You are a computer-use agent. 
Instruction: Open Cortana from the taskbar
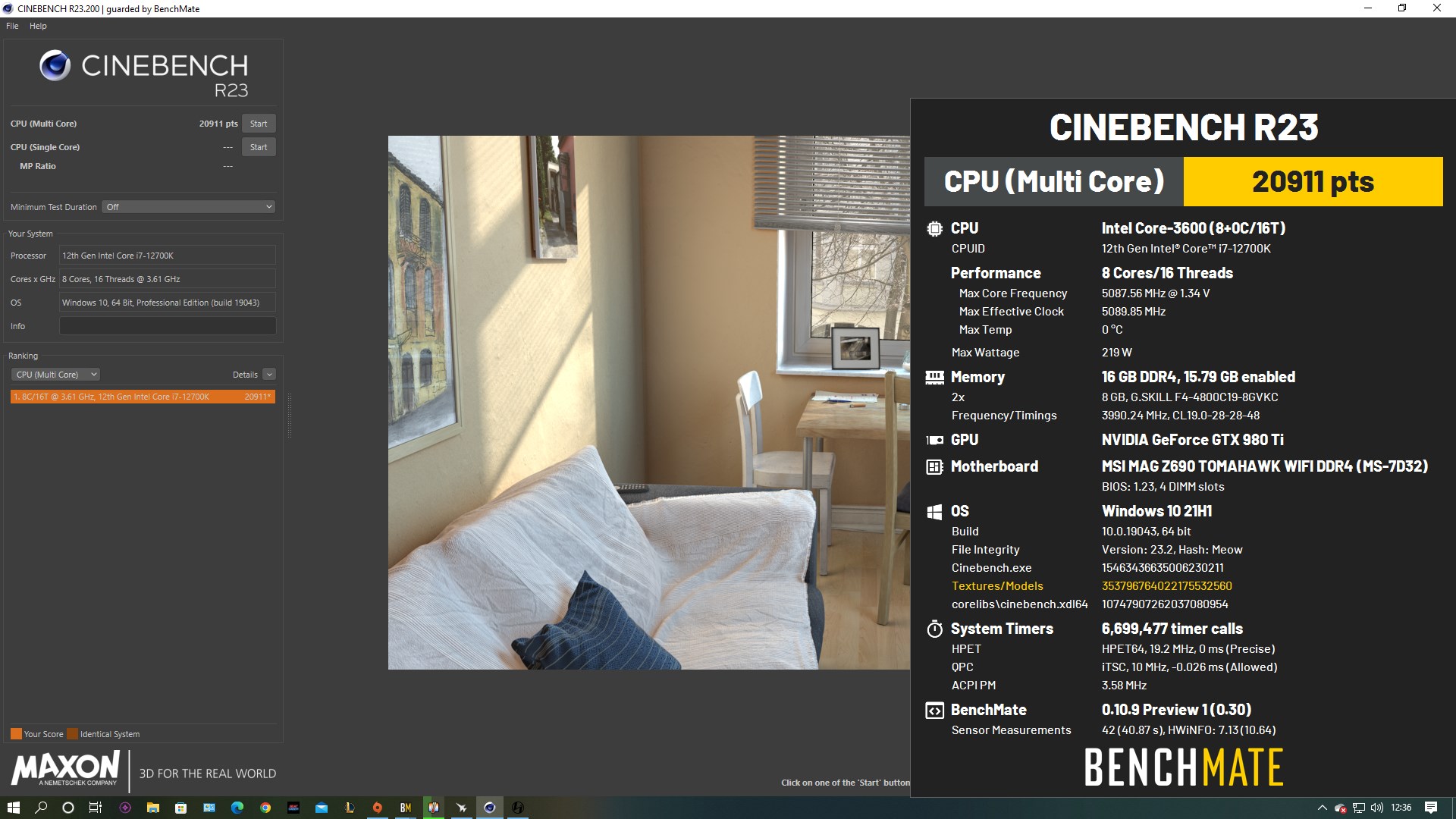coord(68,808)
